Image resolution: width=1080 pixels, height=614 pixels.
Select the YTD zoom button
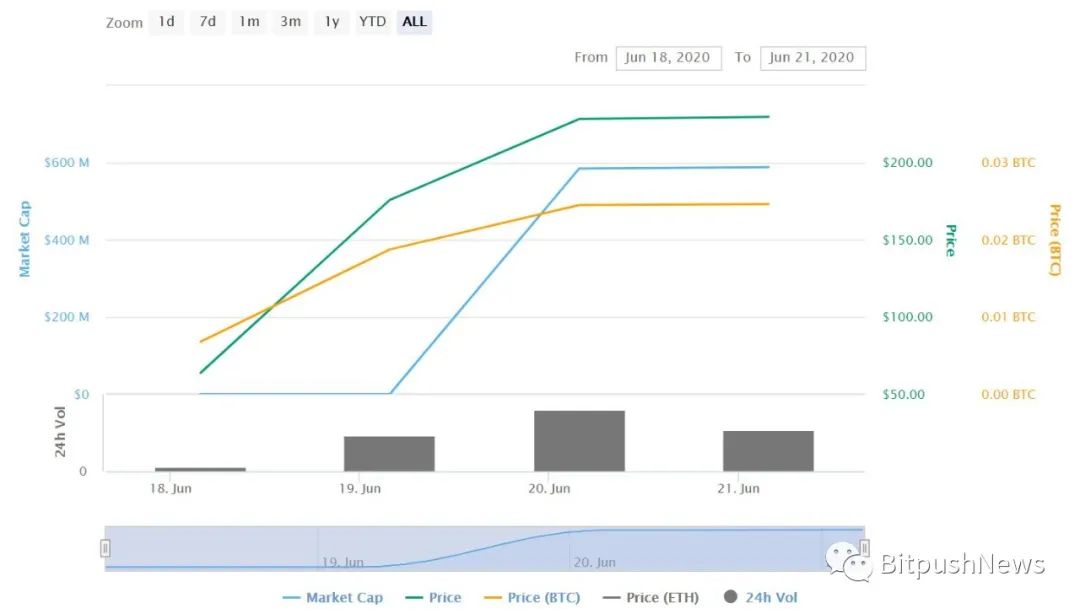point(372,22)
